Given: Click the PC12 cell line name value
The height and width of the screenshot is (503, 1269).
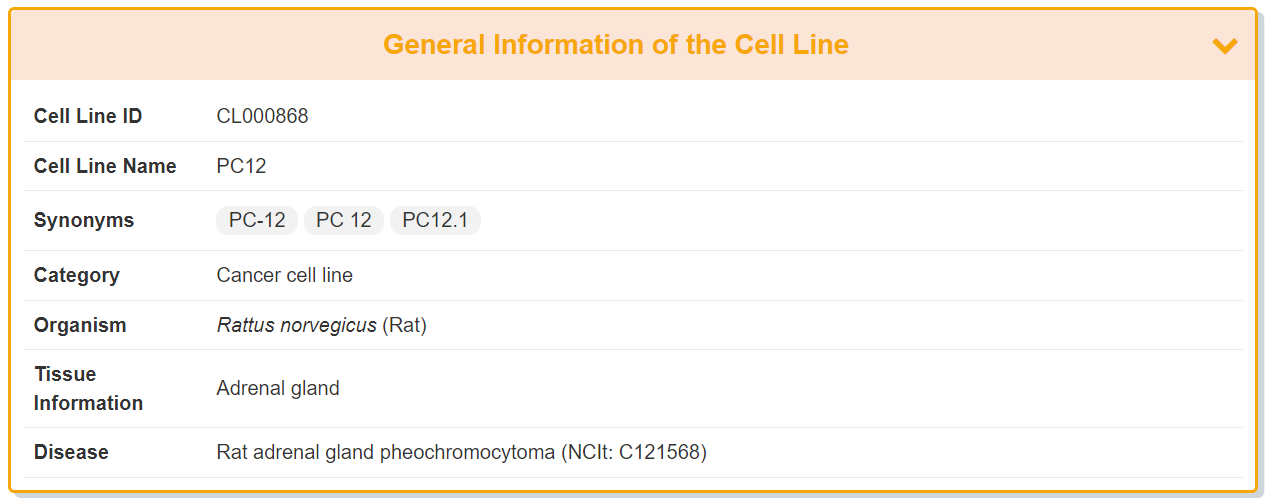Looking at the screenshot, I should coord(241,166).
